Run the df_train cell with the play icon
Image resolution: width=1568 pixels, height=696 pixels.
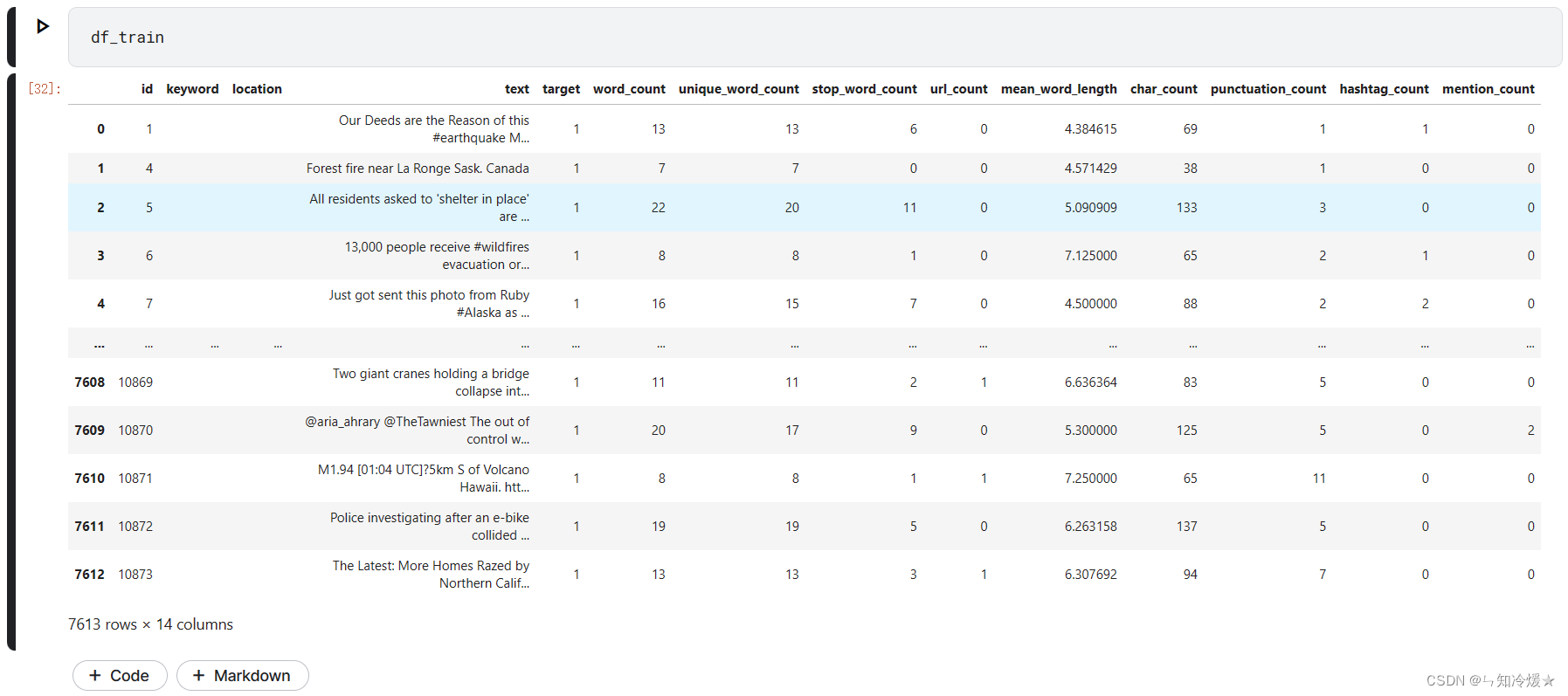[x=42, y=26]
